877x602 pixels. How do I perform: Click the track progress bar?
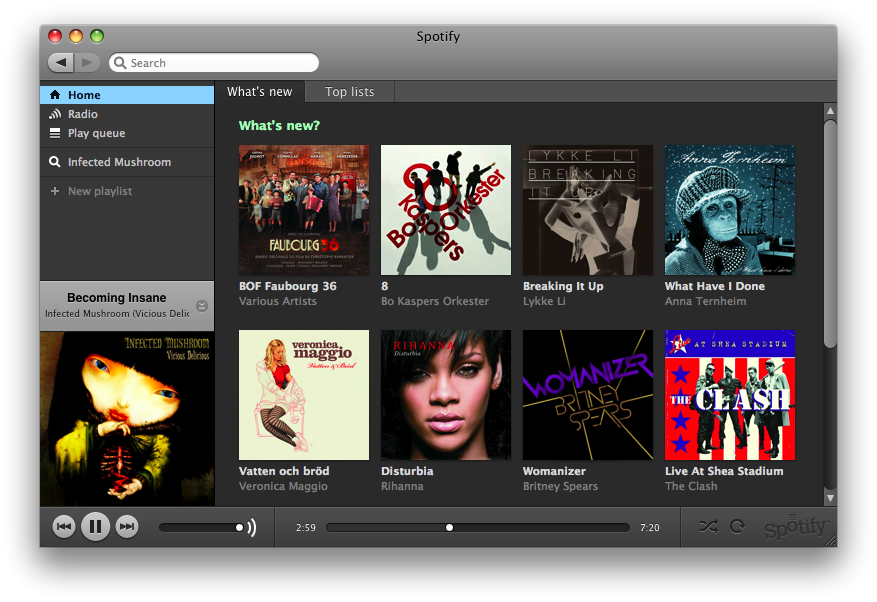[478, 528]
